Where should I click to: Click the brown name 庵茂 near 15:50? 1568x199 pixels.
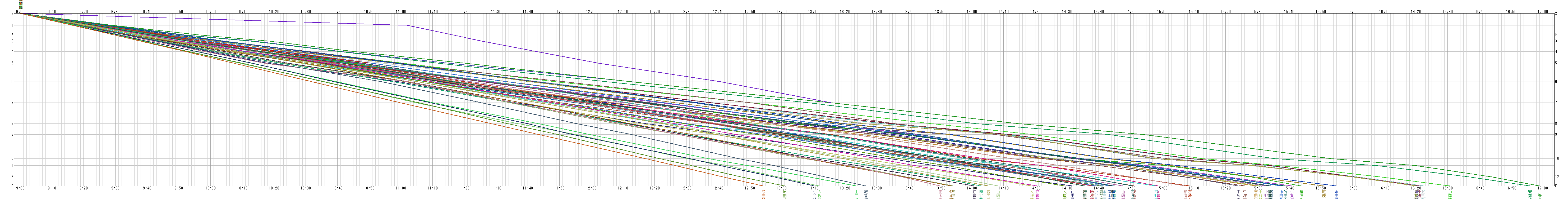(1324, 194)
